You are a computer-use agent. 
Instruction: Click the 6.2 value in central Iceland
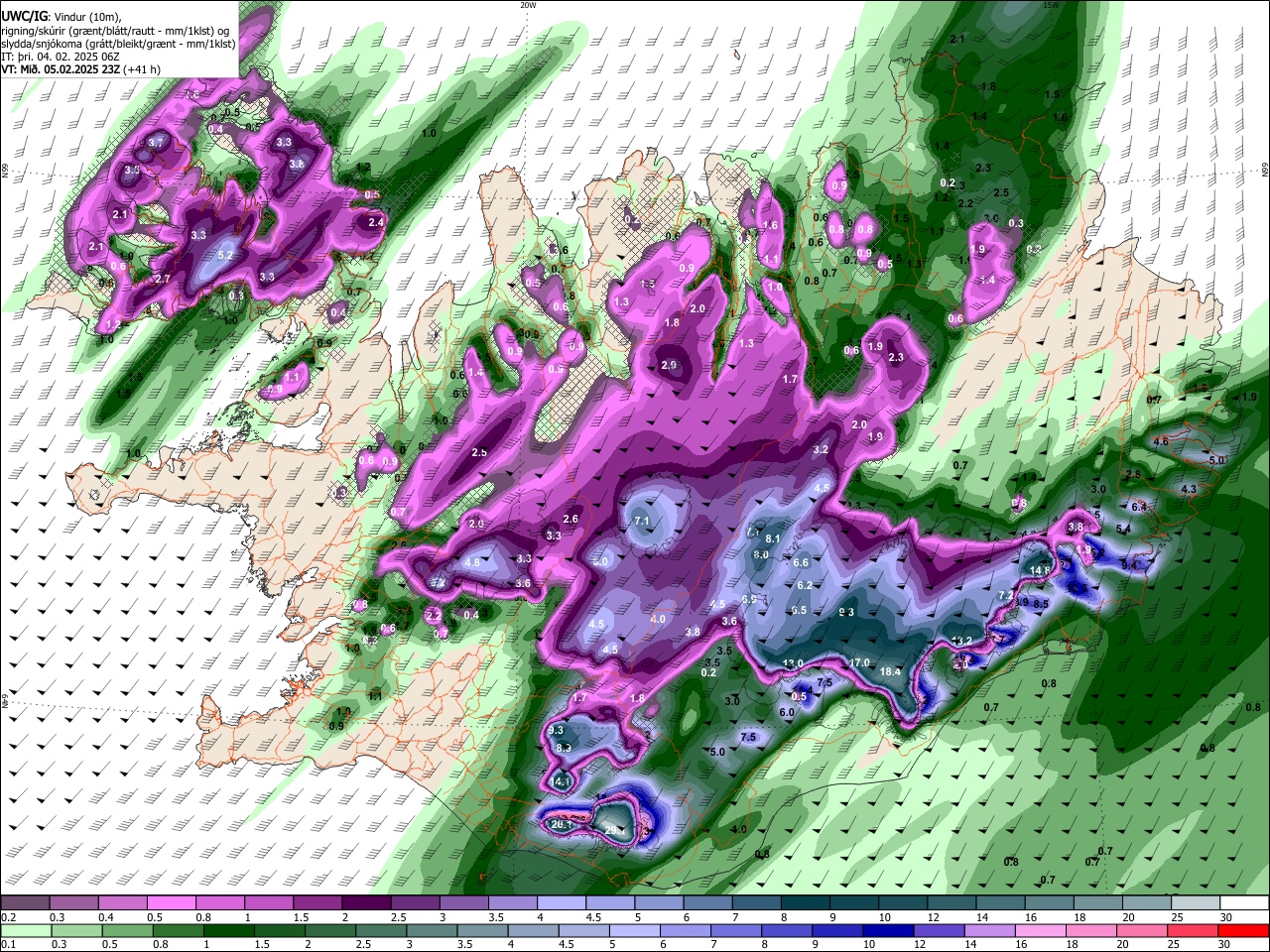tap(805, 585)
